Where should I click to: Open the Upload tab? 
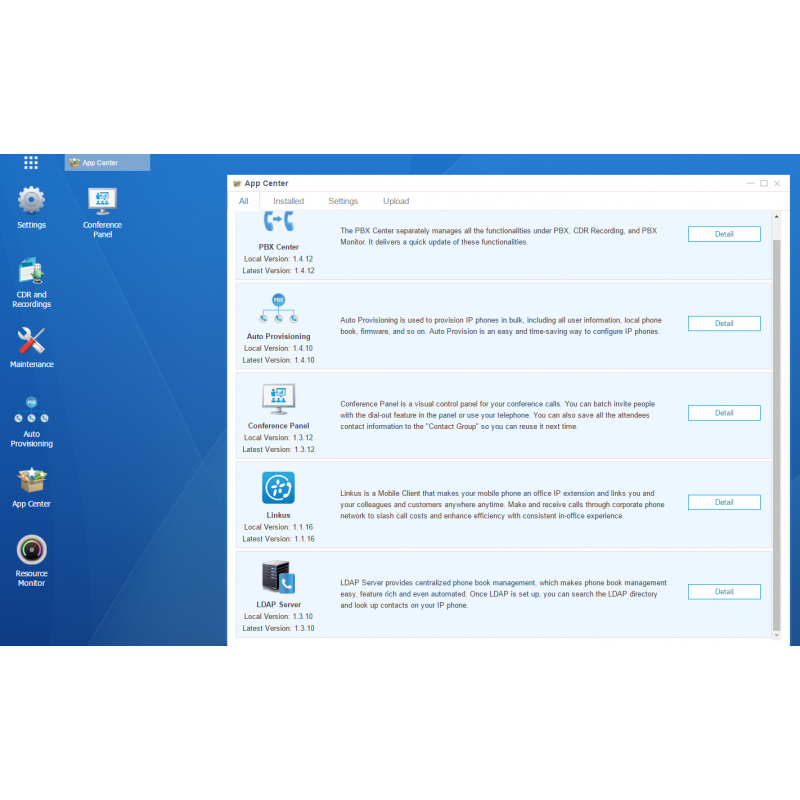(396, 201)
